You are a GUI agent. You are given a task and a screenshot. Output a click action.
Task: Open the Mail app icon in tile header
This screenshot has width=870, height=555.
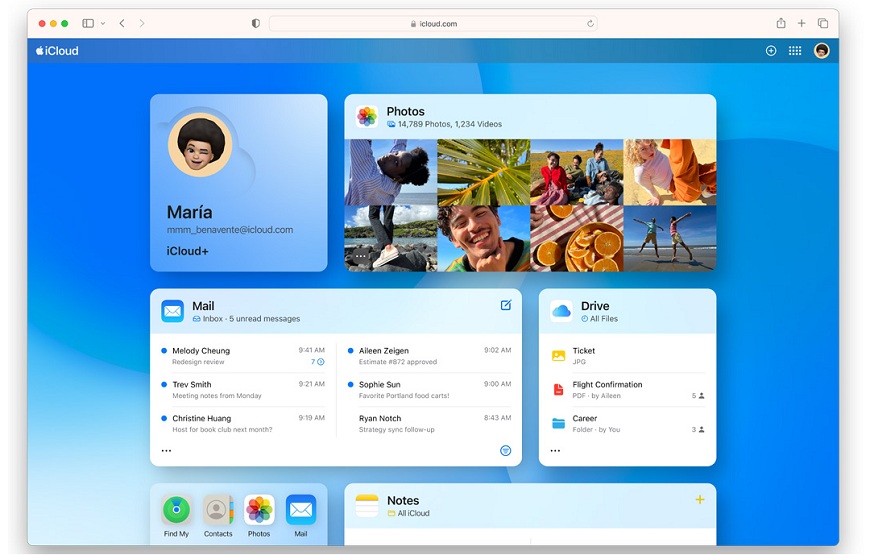(x=173, y=311)
